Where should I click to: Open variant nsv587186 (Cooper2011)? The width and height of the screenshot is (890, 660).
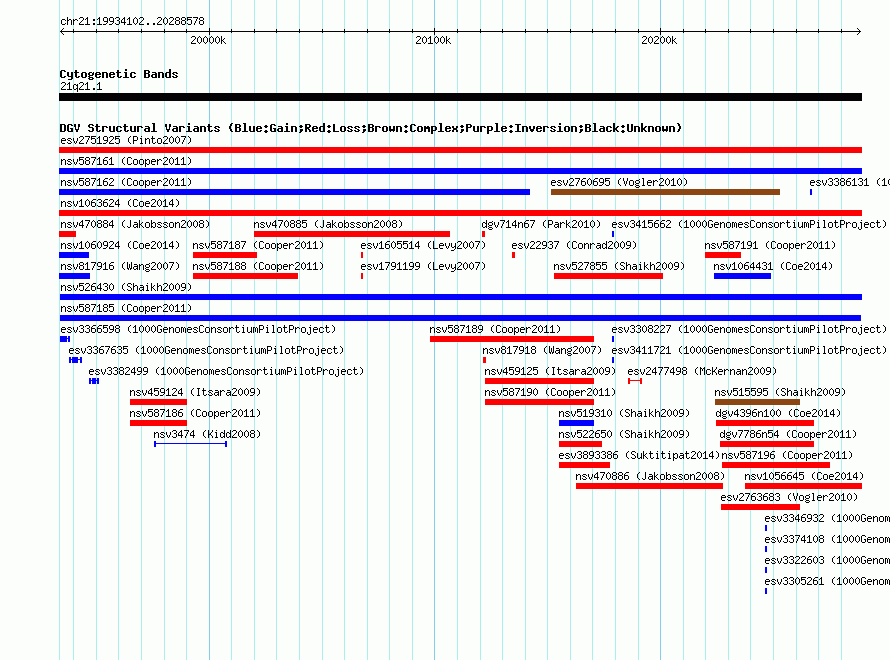point(195,413)
